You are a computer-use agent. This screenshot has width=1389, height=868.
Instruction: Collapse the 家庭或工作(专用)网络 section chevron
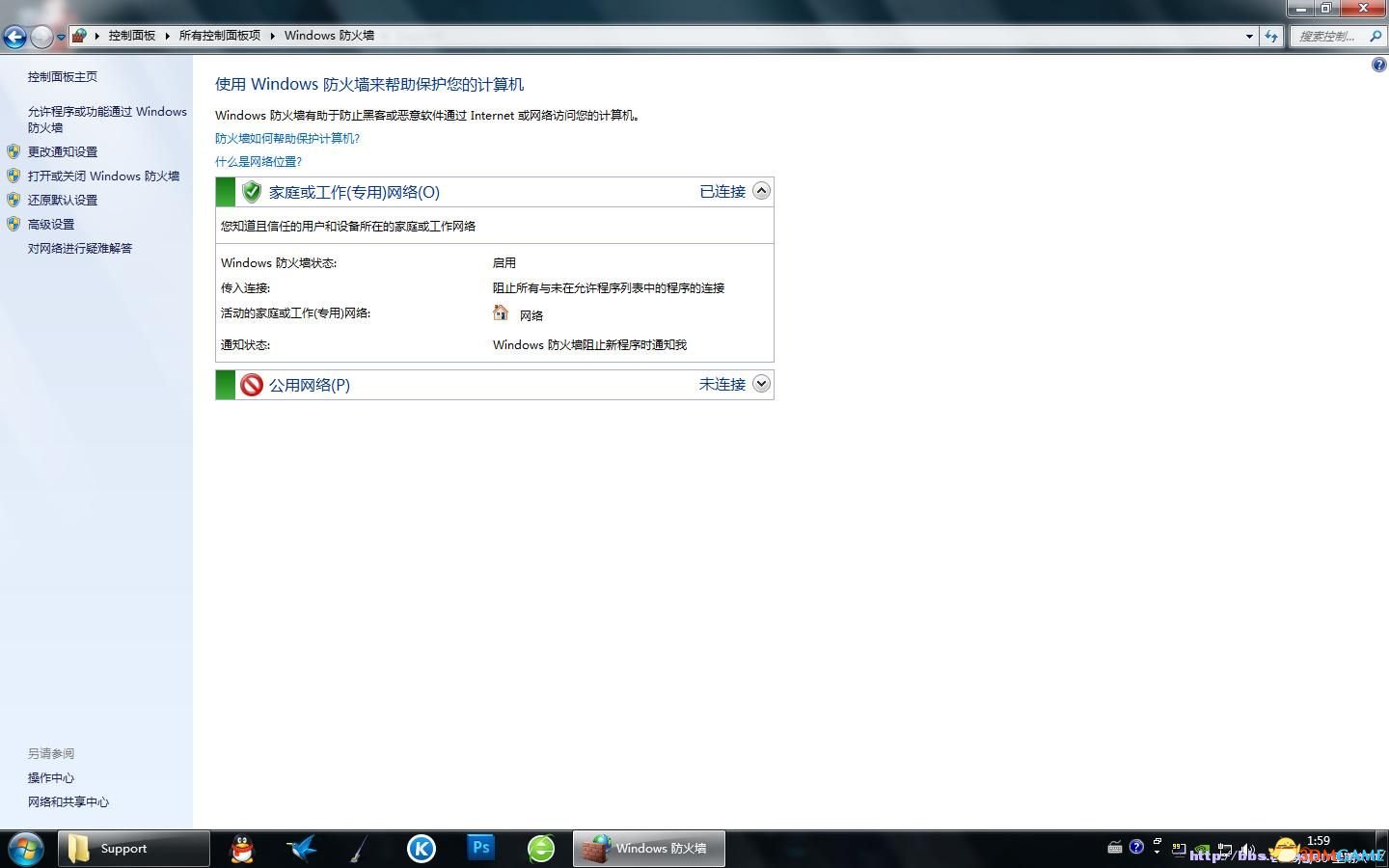pos(761,191)
